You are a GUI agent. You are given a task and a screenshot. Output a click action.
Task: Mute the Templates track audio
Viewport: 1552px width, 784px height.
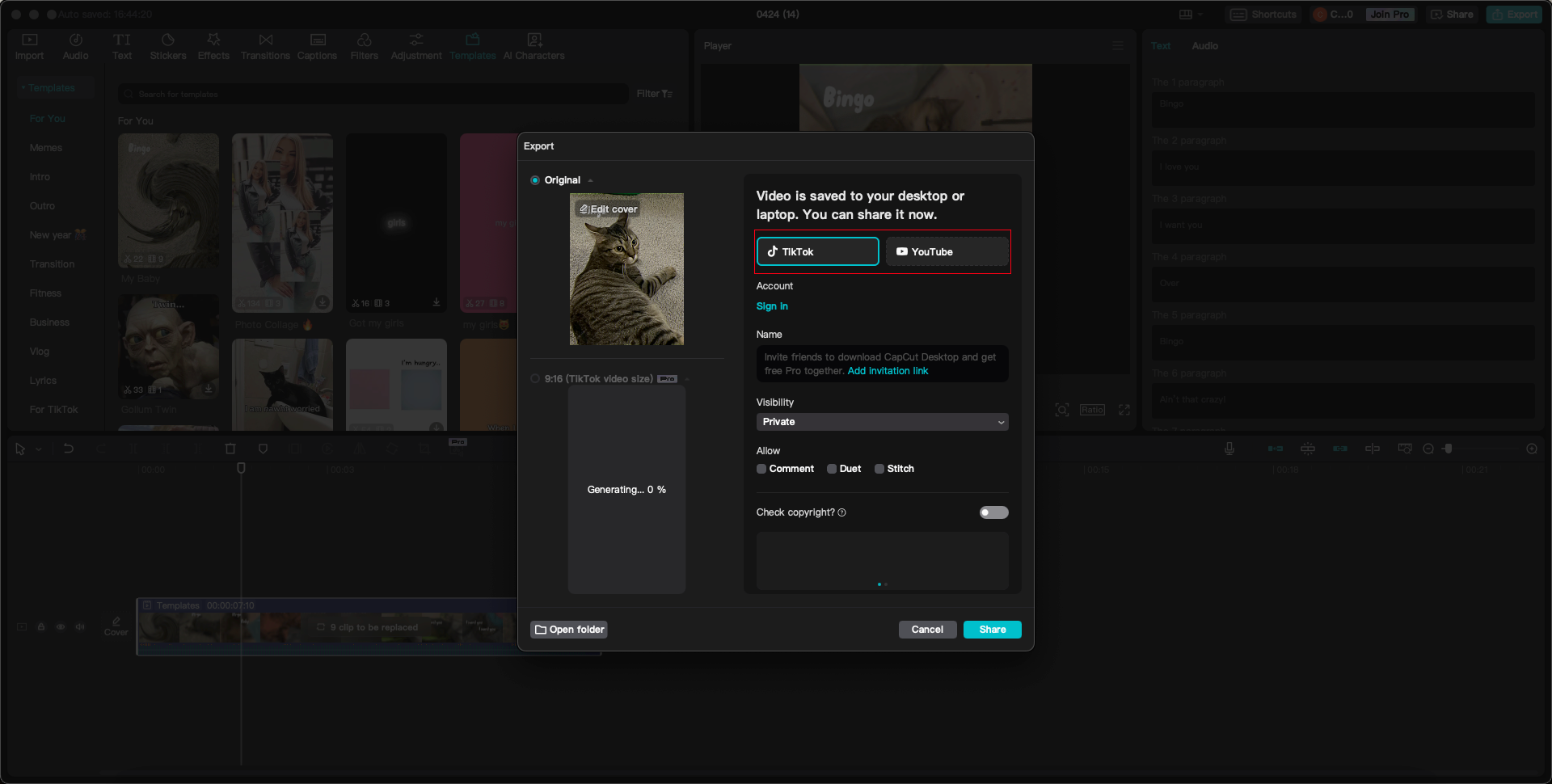coord(80,626)
